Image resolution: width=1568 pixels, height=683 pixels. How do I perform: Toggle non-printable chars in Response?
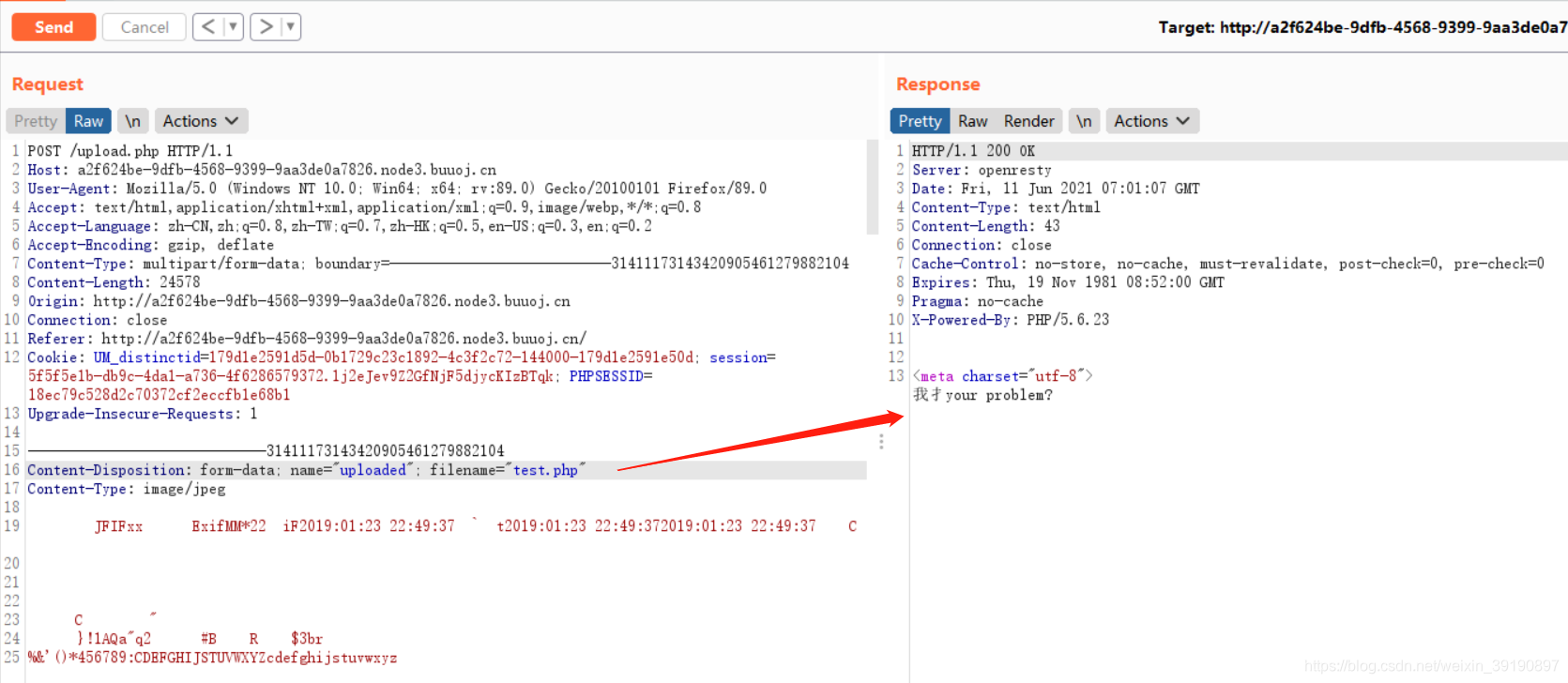(x=1084, y=121)
